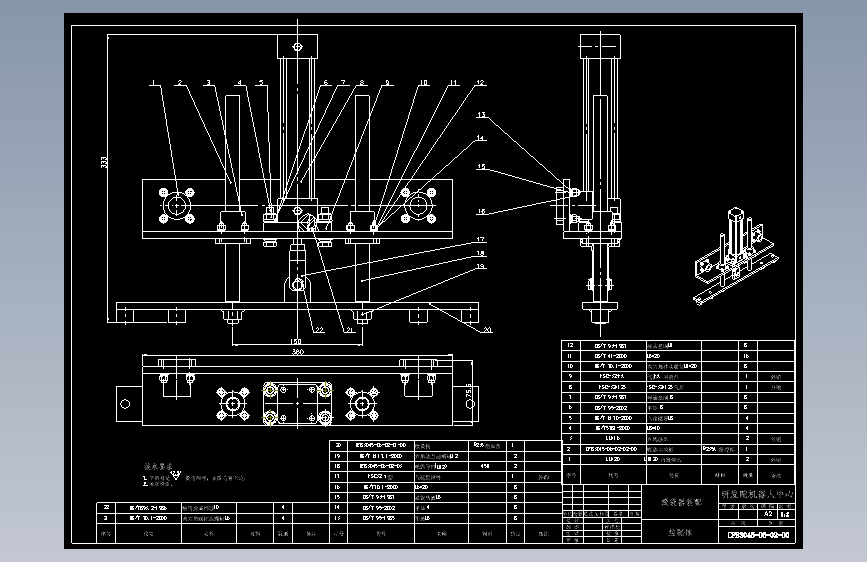Screen dimensions: 867x562
Task: Click the LU-20 code in BOM row 1
Action: click(x=613, y=460)
